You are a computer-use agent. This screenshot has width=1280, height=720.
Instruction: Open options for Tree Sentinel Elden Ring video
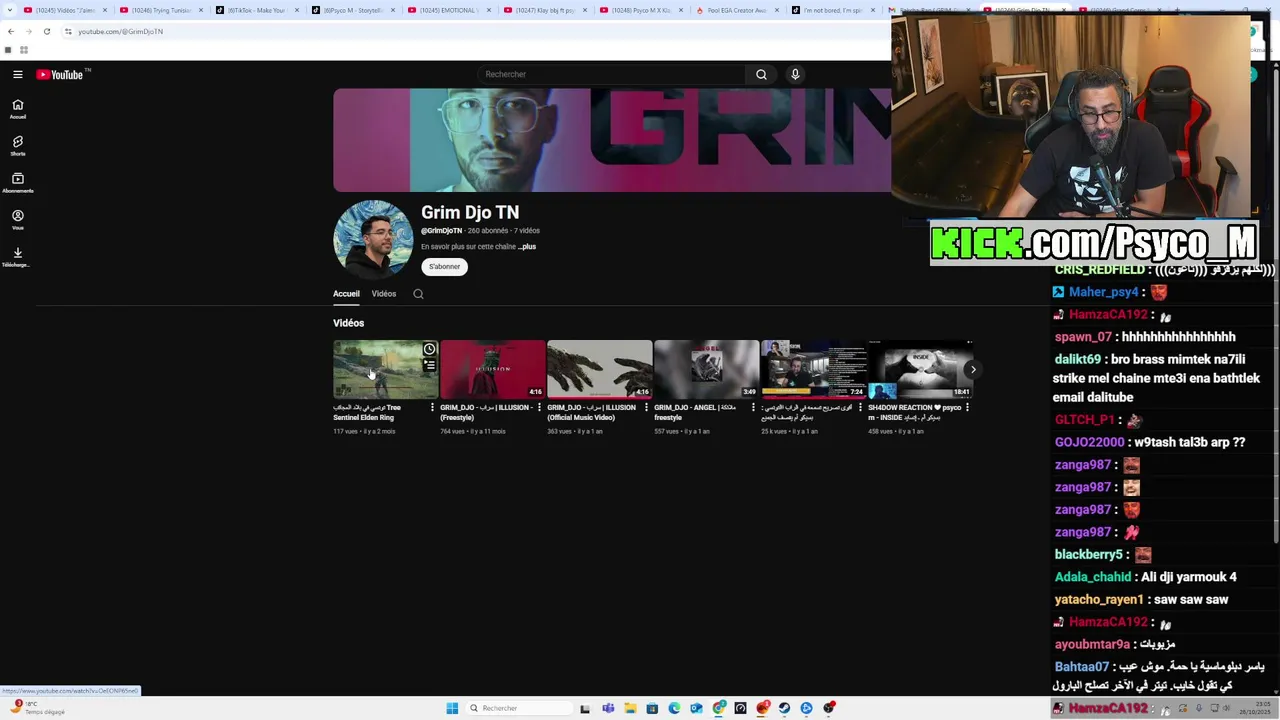point(433,407)
